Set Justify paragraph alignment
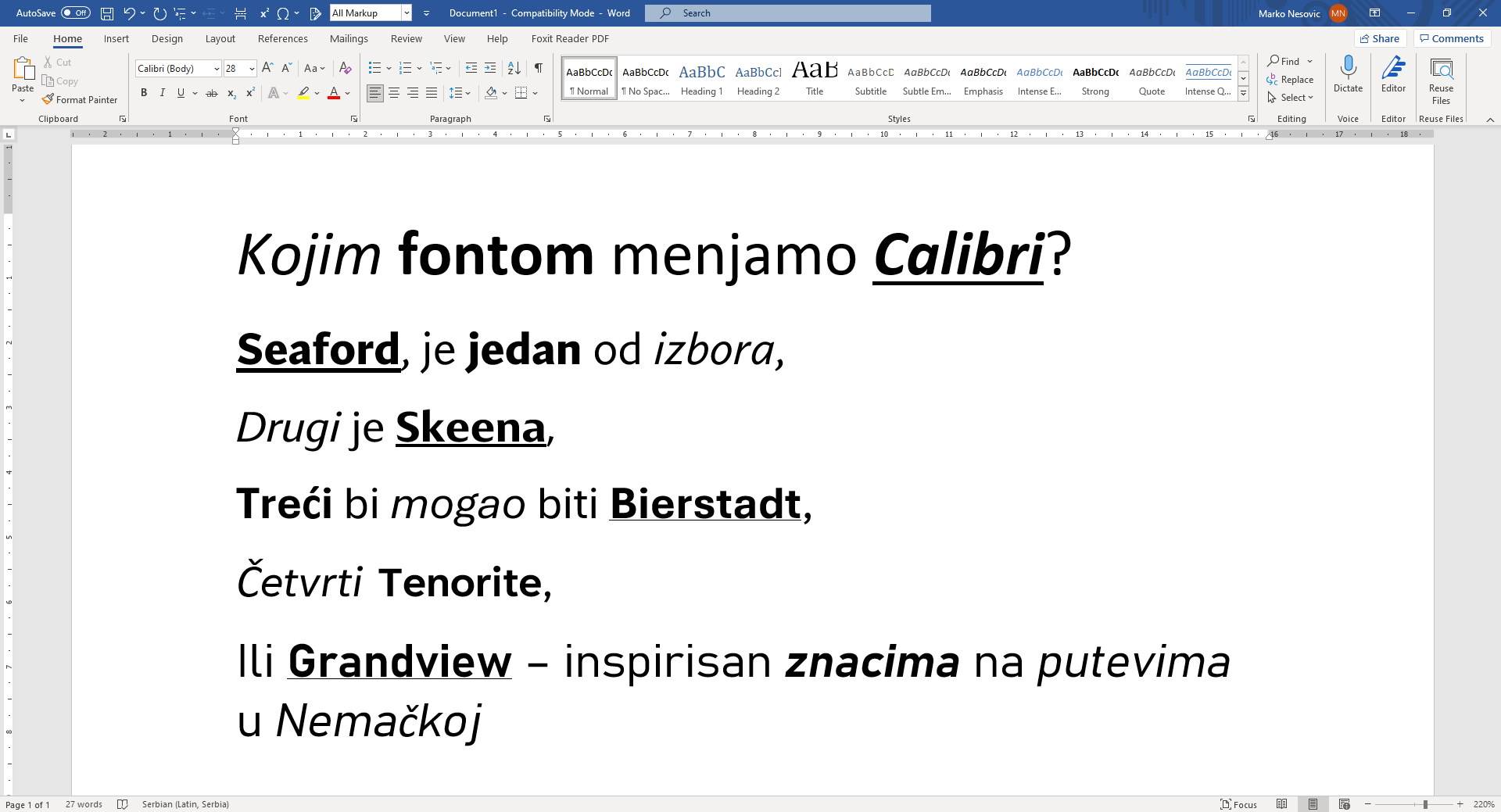The height and width of the screenshot is (812, 1501). [x=432, y=93]
